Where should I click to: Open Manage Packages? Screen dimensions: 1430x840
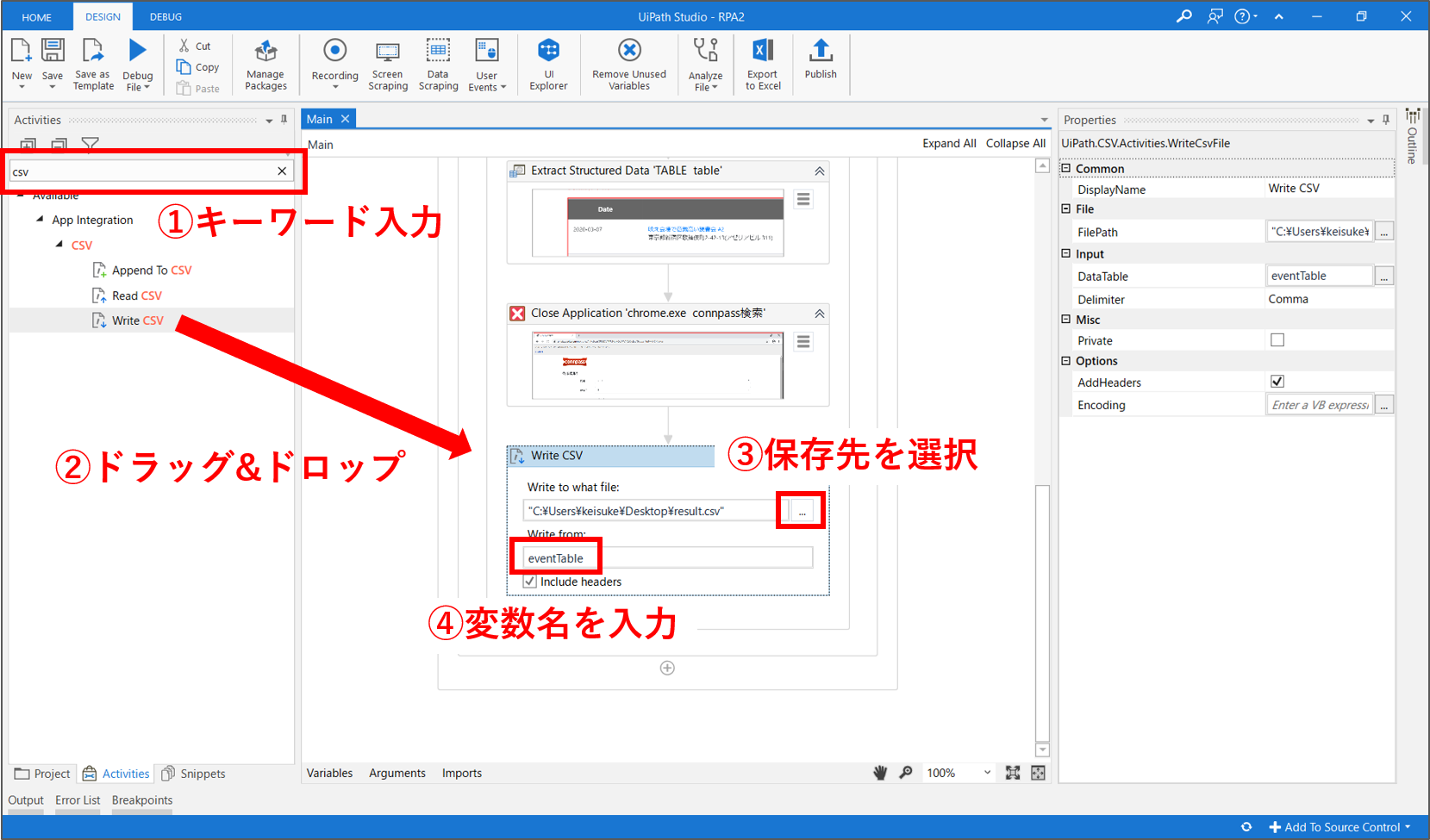(x=265, y=65)
